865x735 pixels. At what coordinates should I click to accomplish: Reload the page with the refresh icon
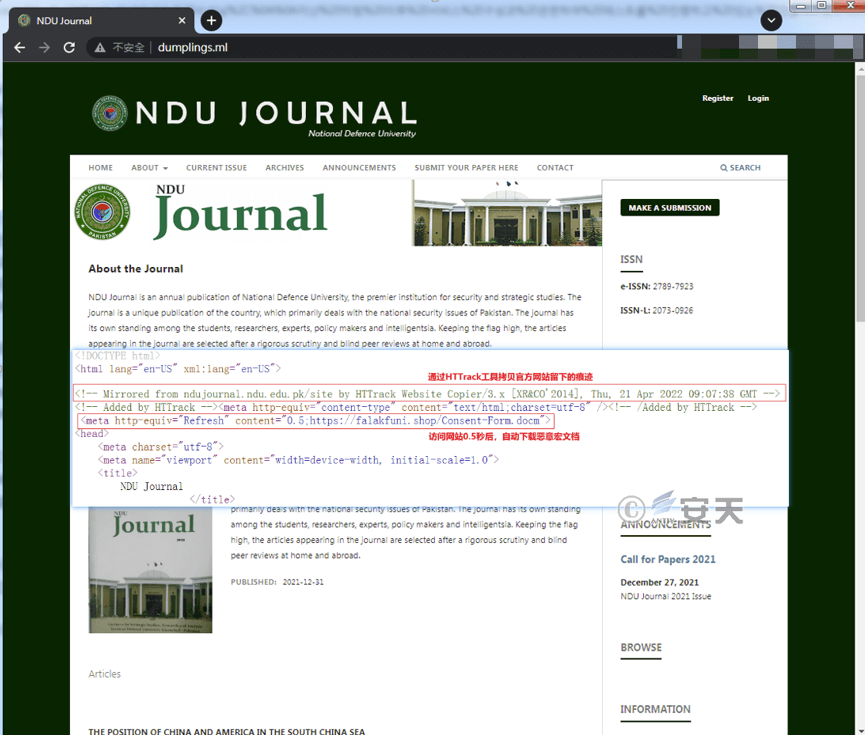pyautogui.click(x=69, y=47)
